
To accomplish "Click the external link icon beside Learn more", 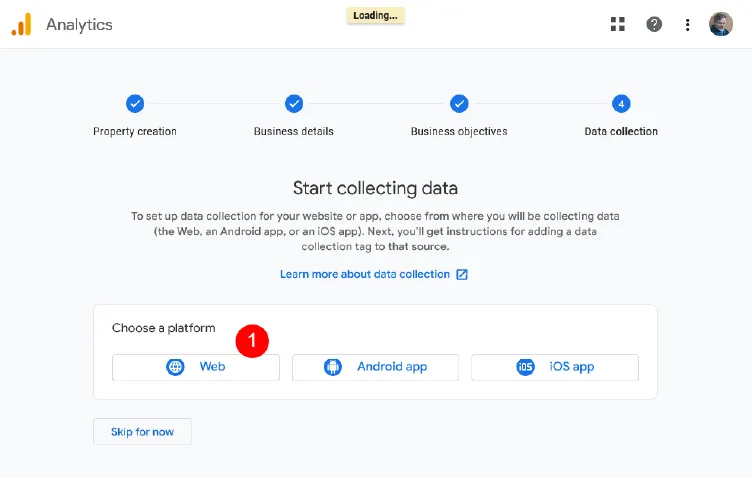I will (462, 274).
